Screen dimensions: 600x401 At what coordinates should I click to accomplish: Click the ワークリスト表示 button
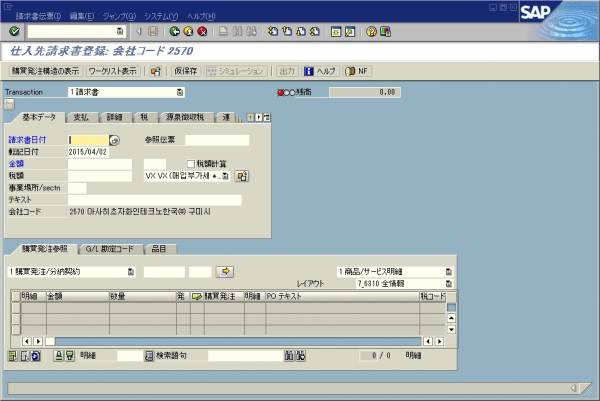pyautogui.click(x=113, y=71)
